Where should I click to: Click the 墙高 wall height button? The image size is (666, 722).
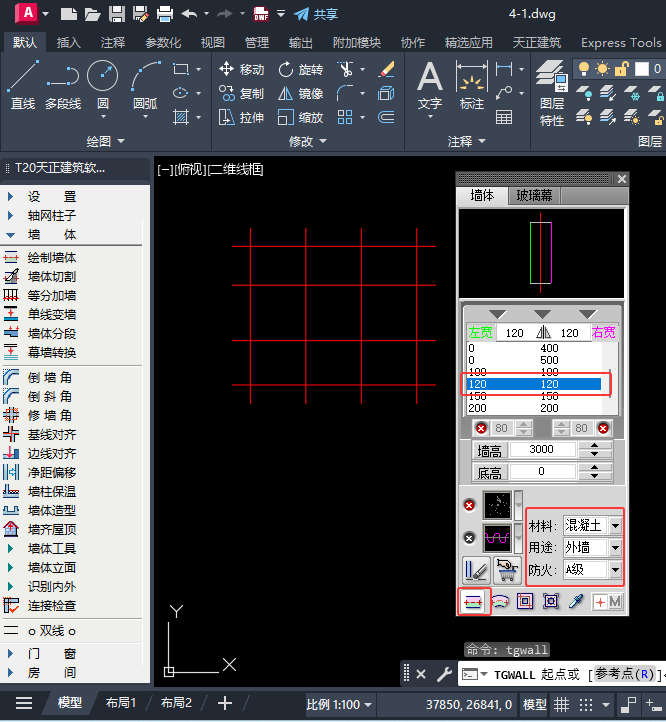pos(489,451)
